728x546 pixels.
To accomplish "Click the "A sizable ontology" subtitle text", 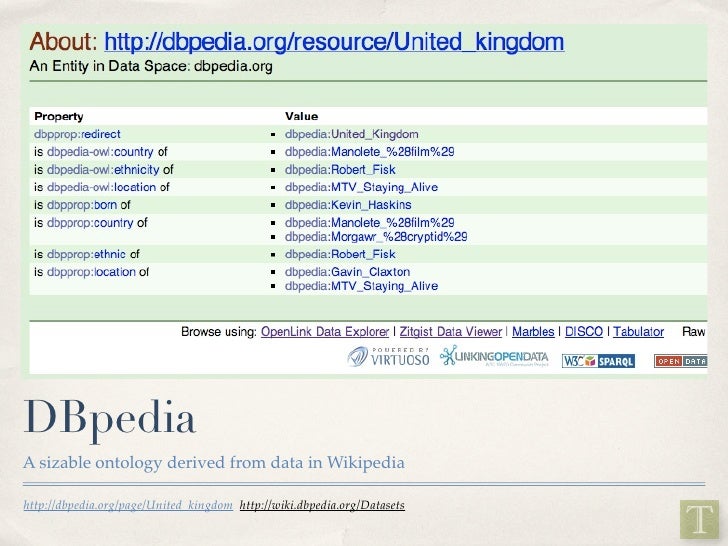I will click(214, 462).
